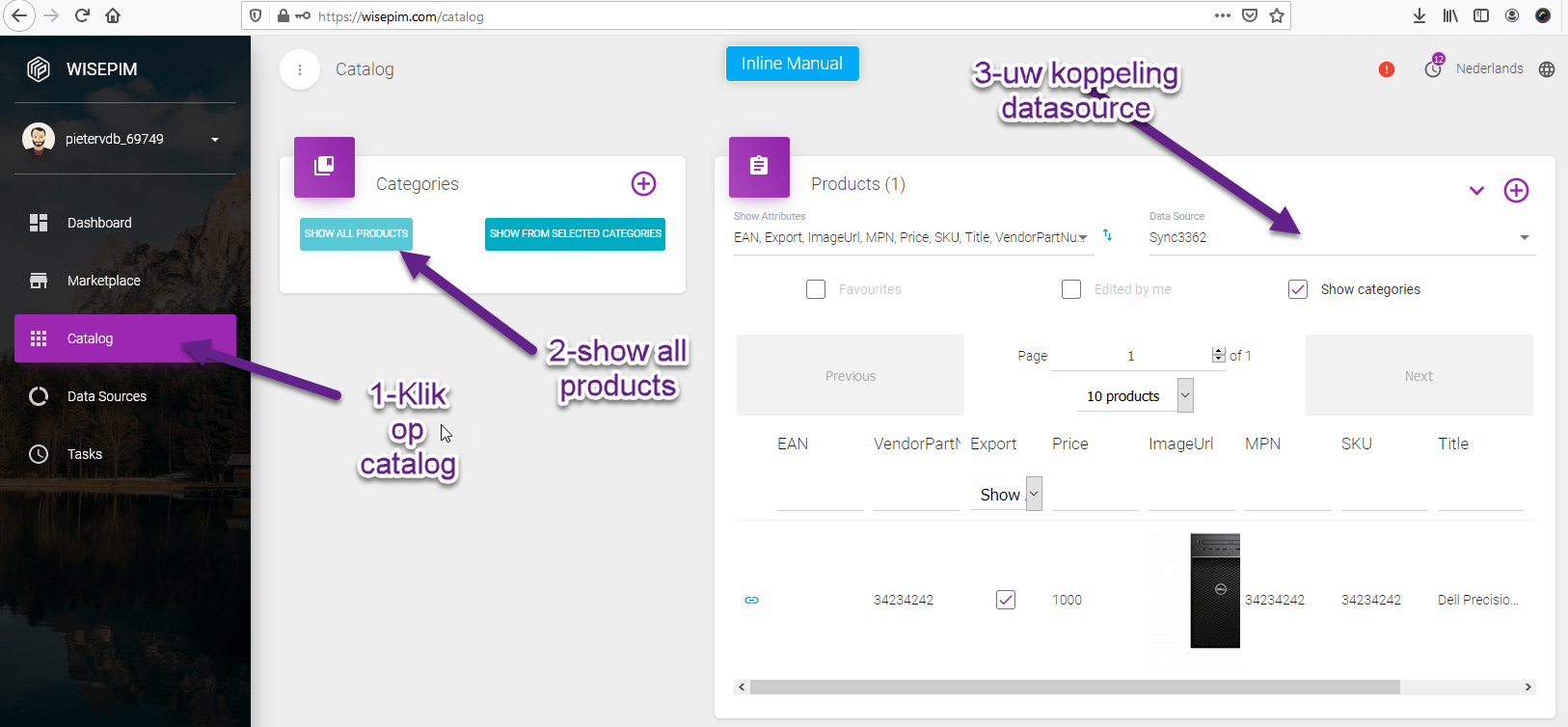Add a new category with plus icon
Screen dimensions: 1568x727
coord(643,183)
